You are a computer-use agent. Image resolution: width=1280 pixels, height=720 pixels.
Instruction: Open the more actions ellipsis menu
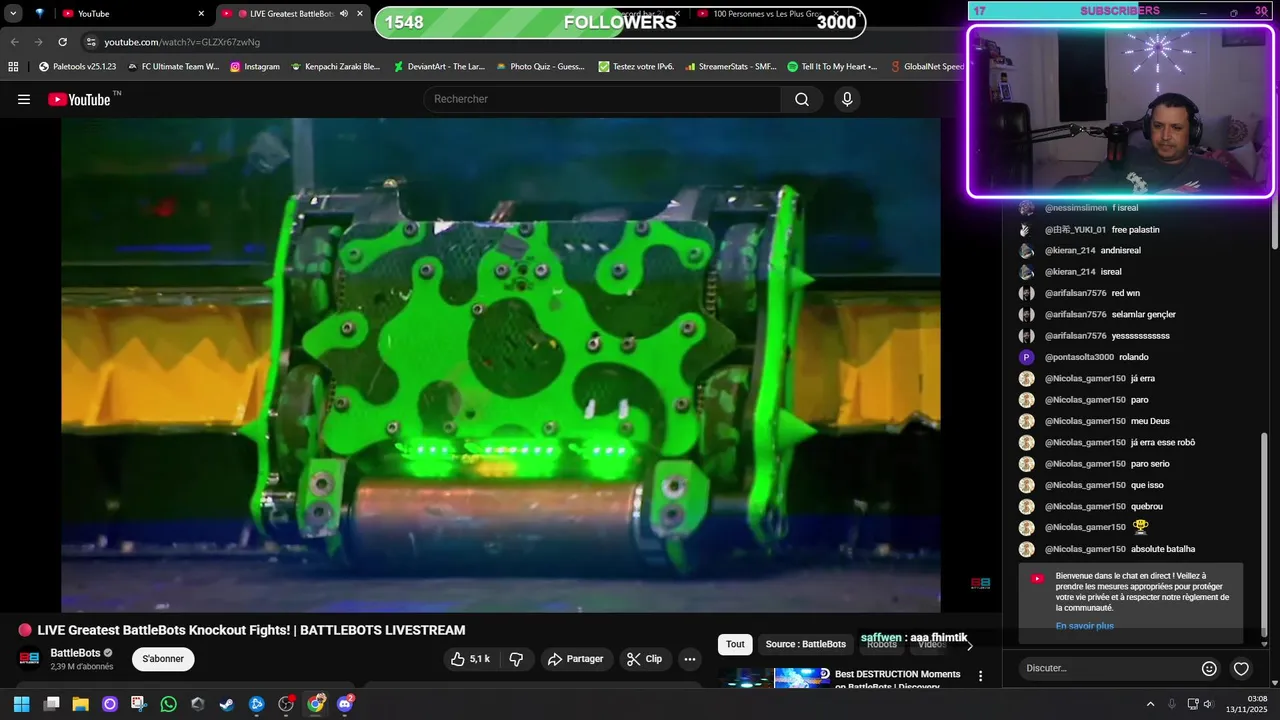689,659
